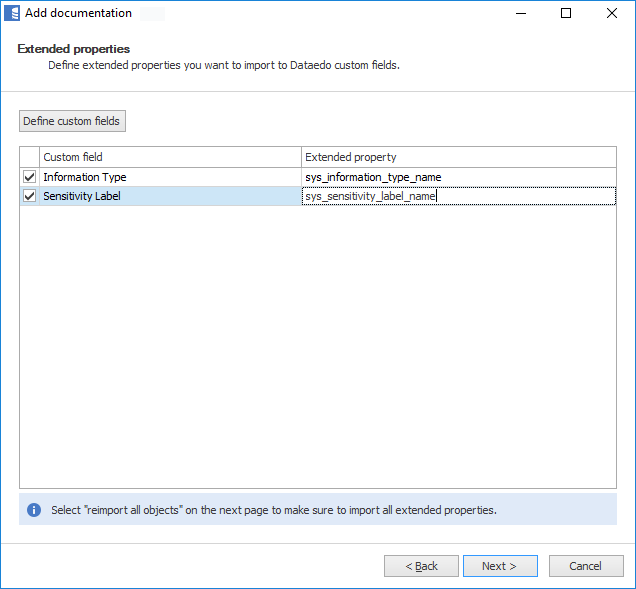The width and height of the screenshot is (636, 589).
Task: Go back with the Back button
Action: pyautogui.click(x=421, y=566)
